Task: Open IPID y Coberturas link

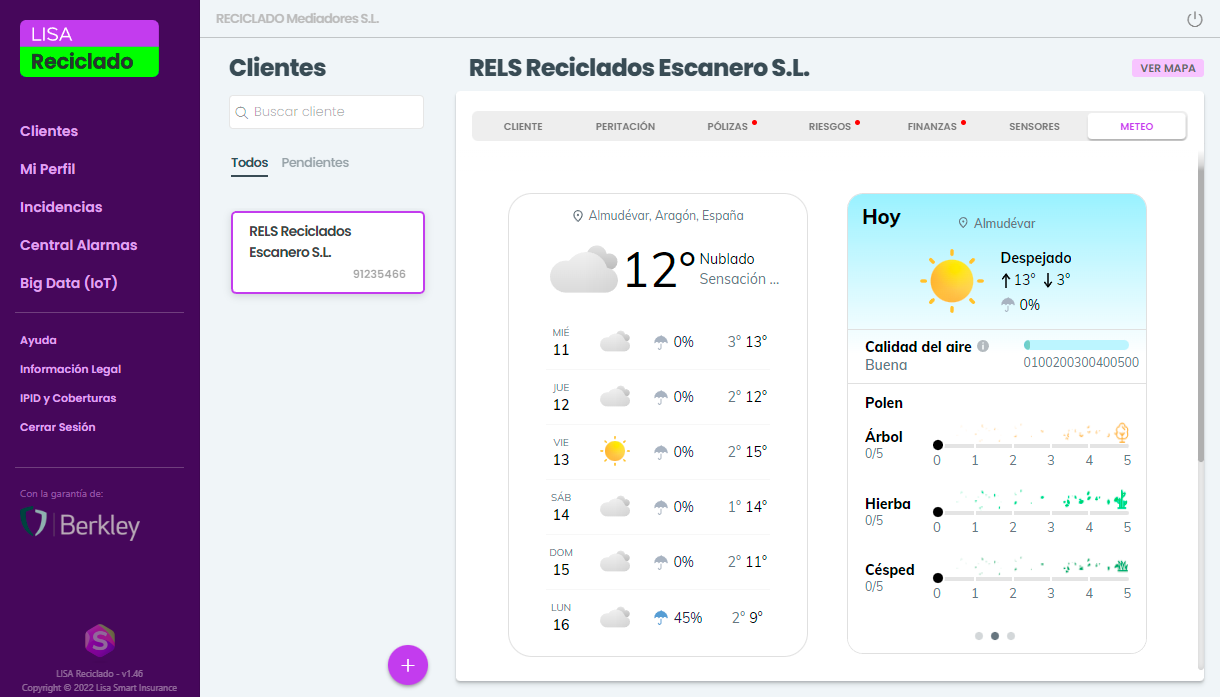Action: pos(68,398)
